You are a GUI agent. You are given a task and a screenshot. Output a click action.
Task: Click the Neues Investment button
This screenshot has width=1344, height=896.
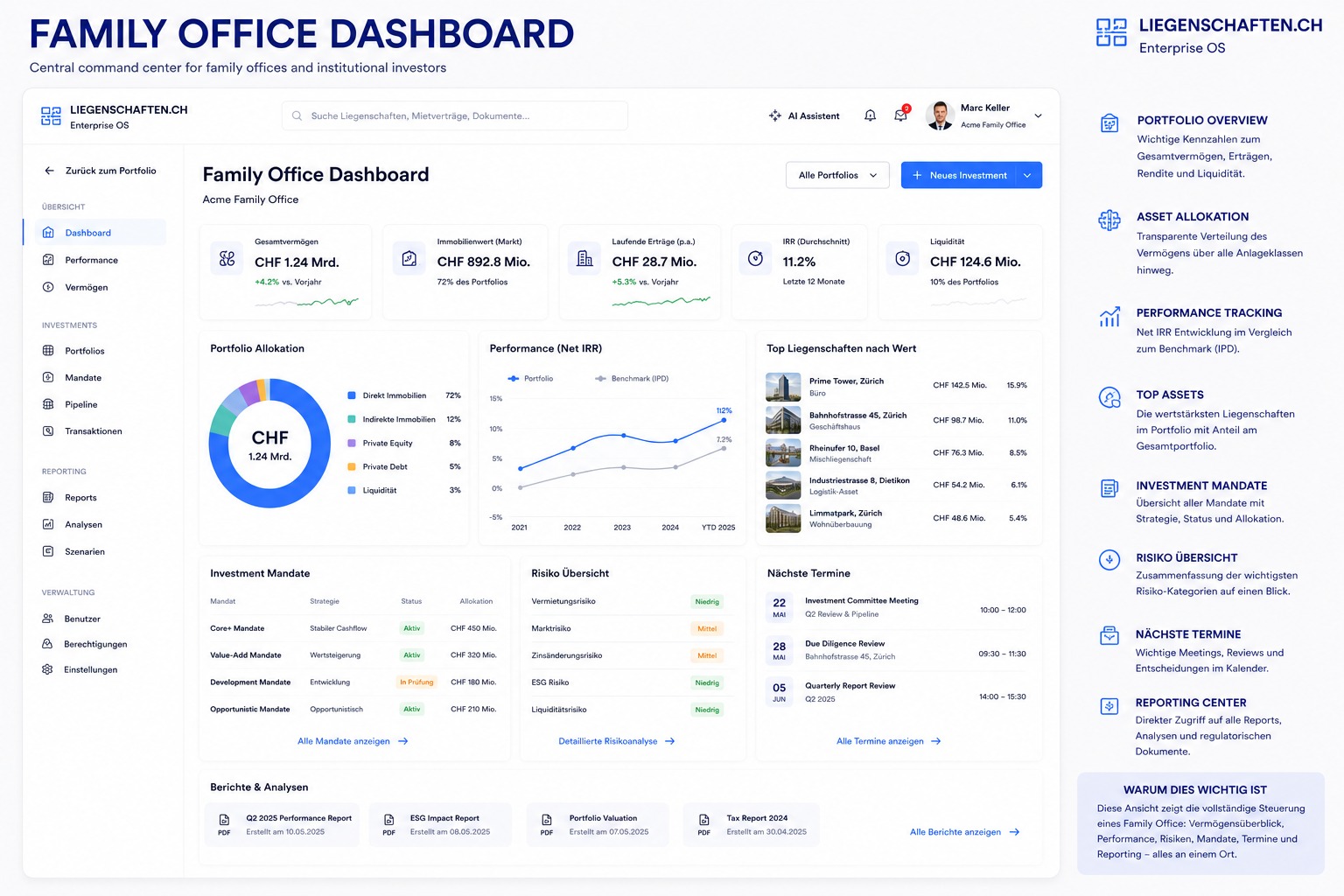point(959,175)
